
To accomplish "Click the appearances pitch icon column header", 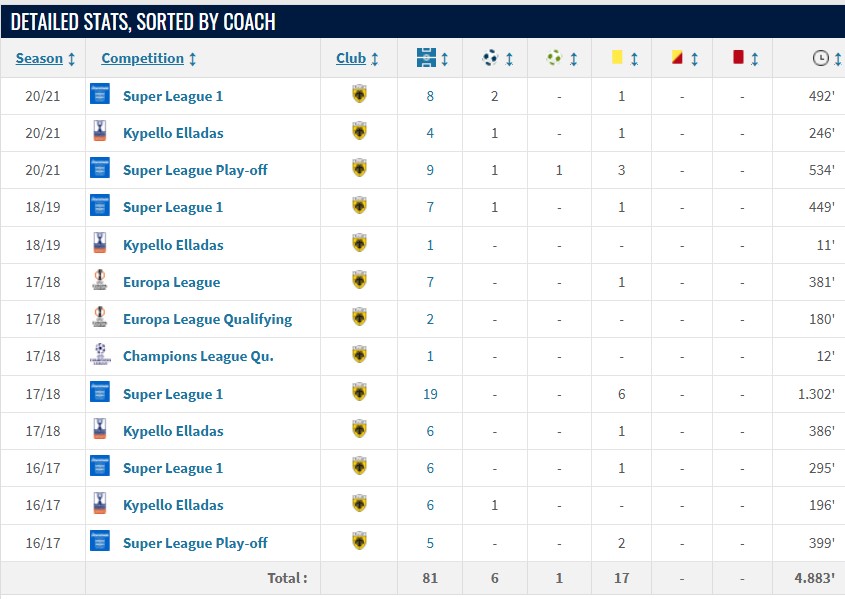I will 425,59.
